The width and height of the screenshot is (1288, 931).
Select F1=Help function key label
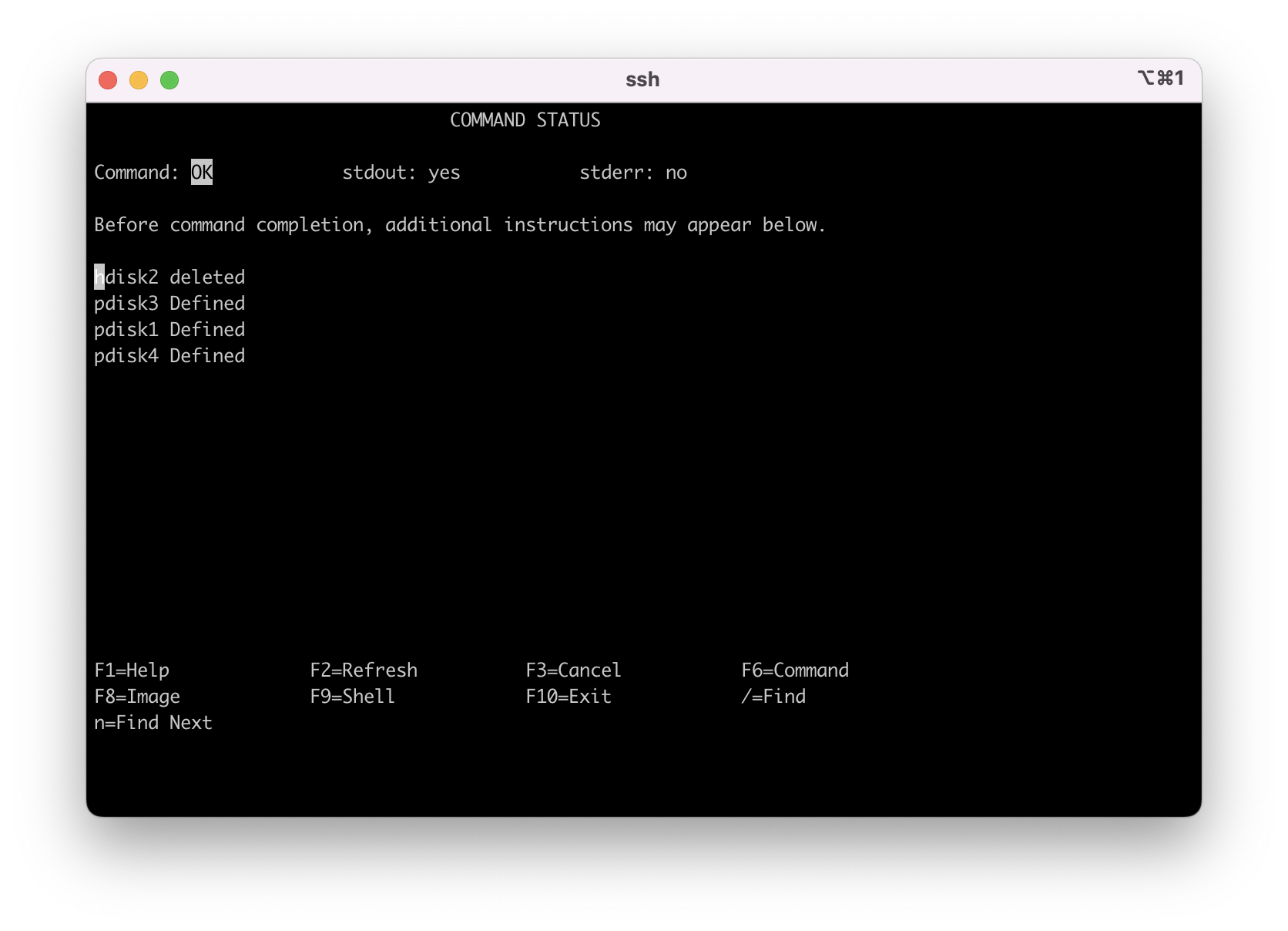click(x=132, y=671)
